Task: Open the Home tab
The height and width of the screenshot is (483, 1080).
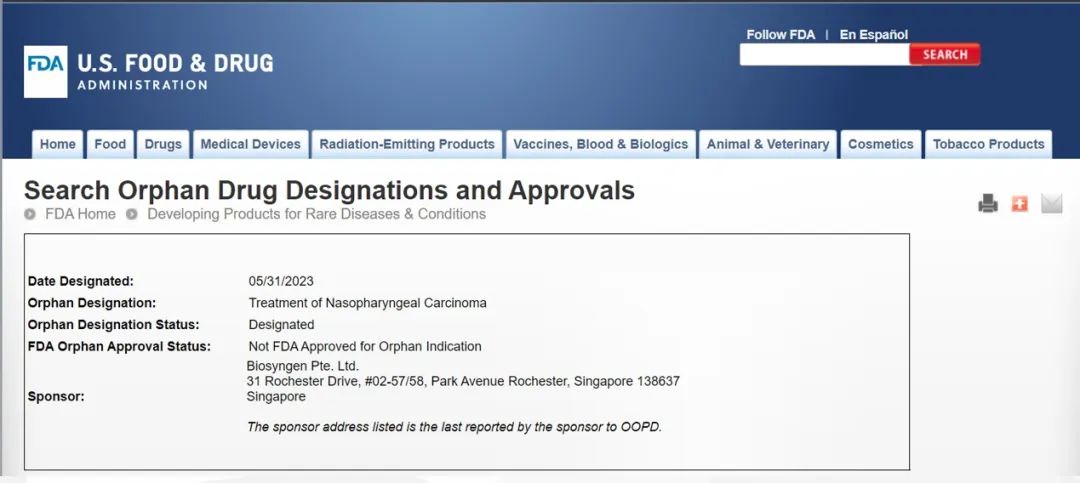Action: pyautogui.click(x=58, y=144)
